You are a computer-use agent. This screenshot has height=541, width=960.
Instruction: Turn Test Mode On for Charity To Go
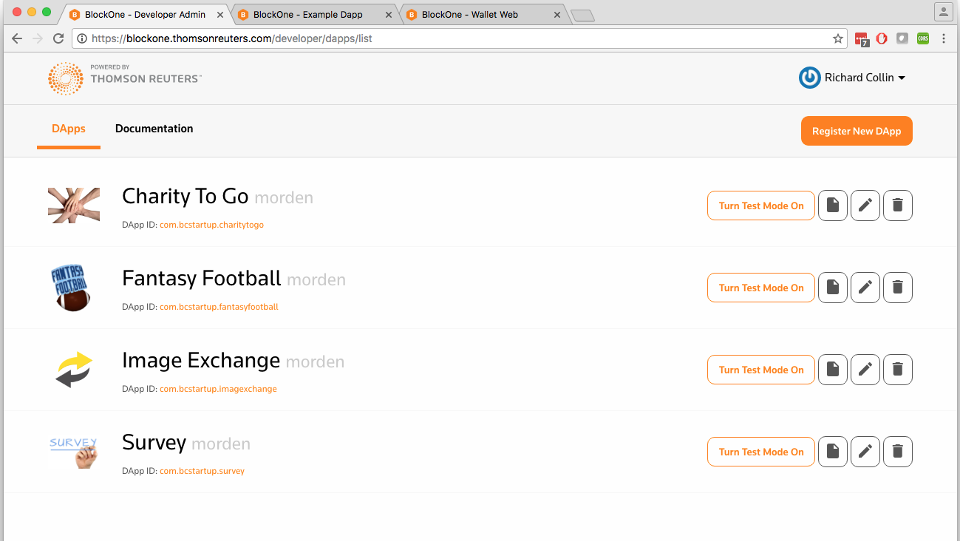pos(761,206)
